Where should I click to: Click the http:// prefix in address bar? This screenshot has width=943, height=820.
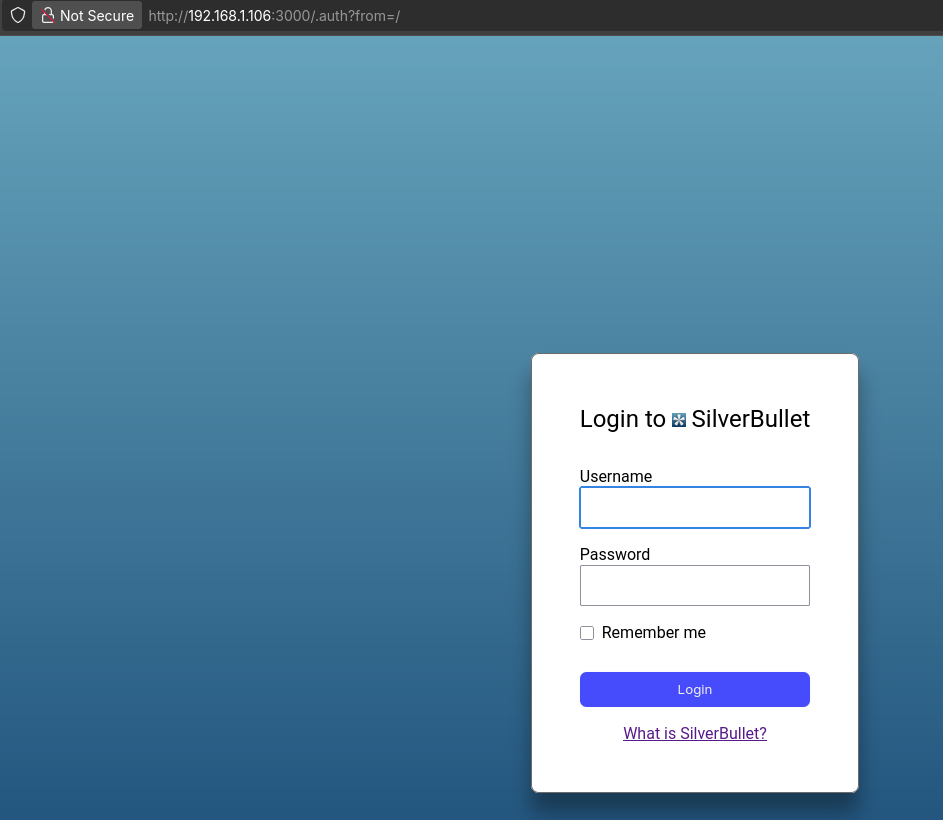[167, 16]
